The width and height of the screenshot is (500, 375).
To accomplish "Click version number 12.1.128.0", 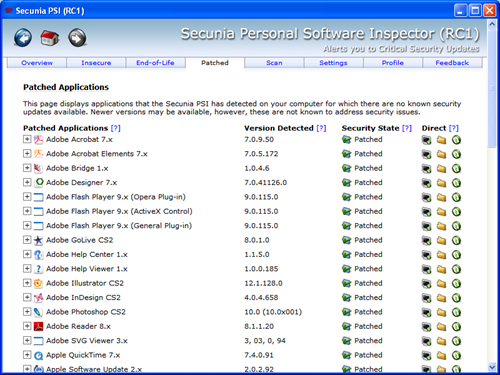I will [263, 283].
